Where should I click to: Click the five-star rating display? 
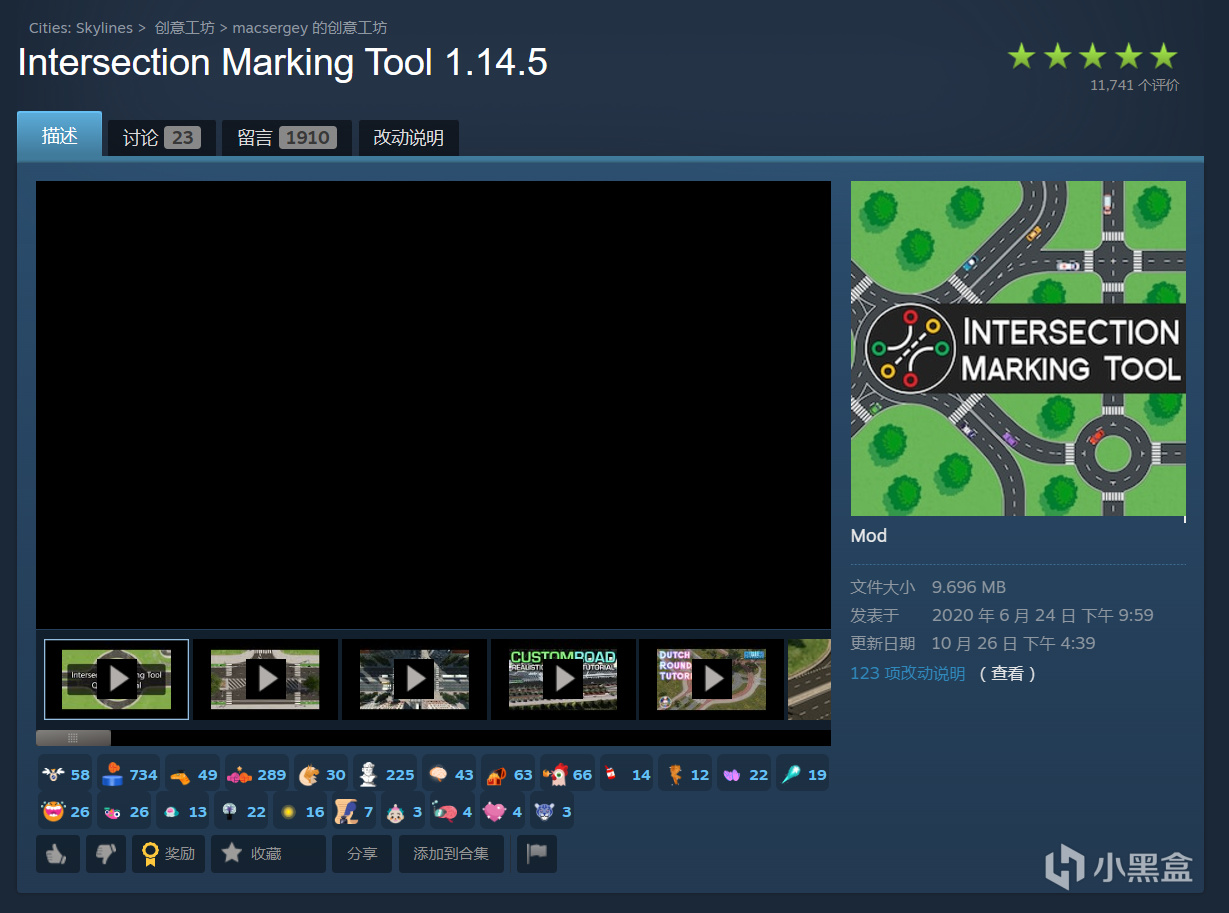point(1093,56)
